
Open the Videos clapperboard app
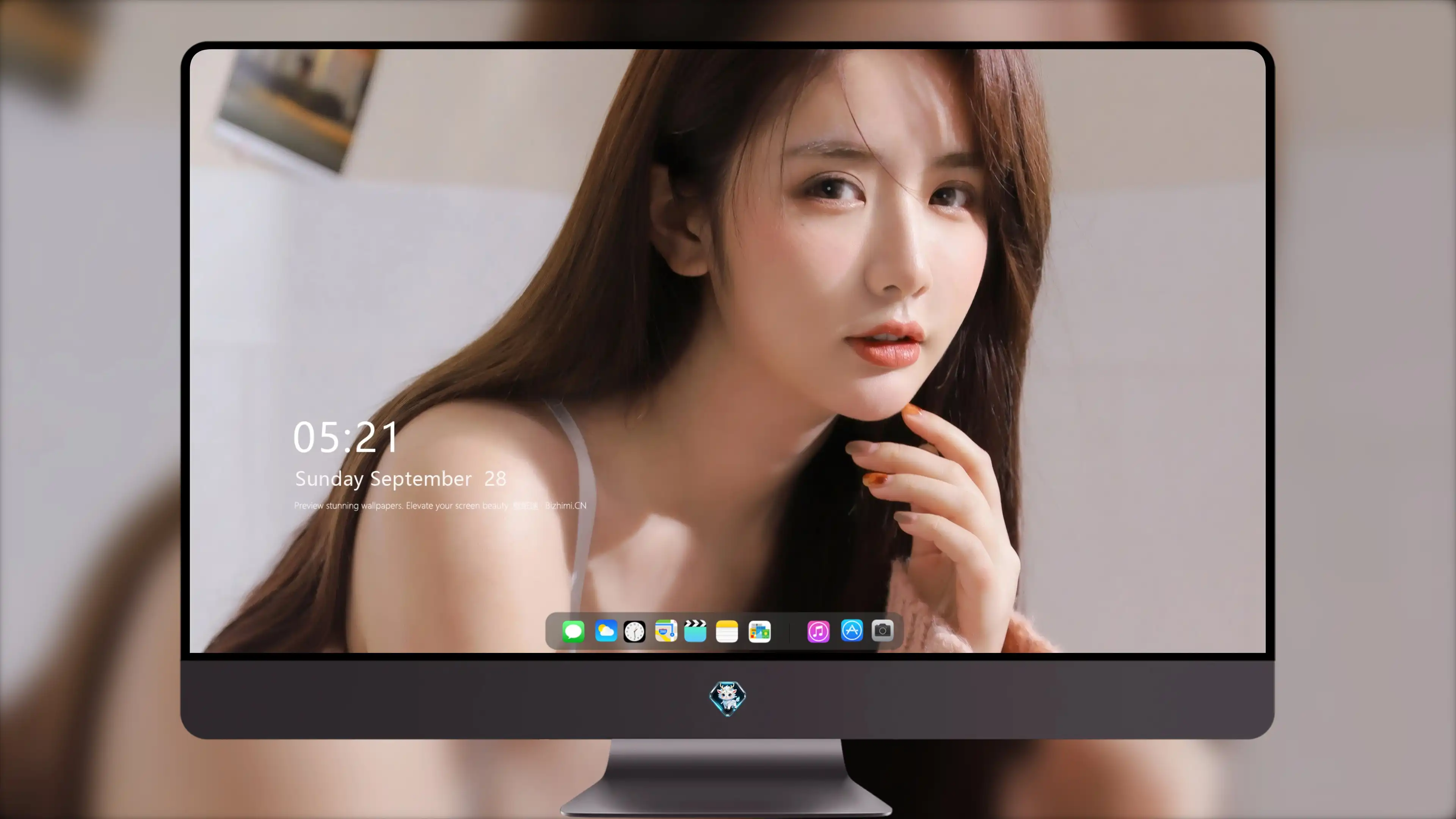tap(695, 631)
